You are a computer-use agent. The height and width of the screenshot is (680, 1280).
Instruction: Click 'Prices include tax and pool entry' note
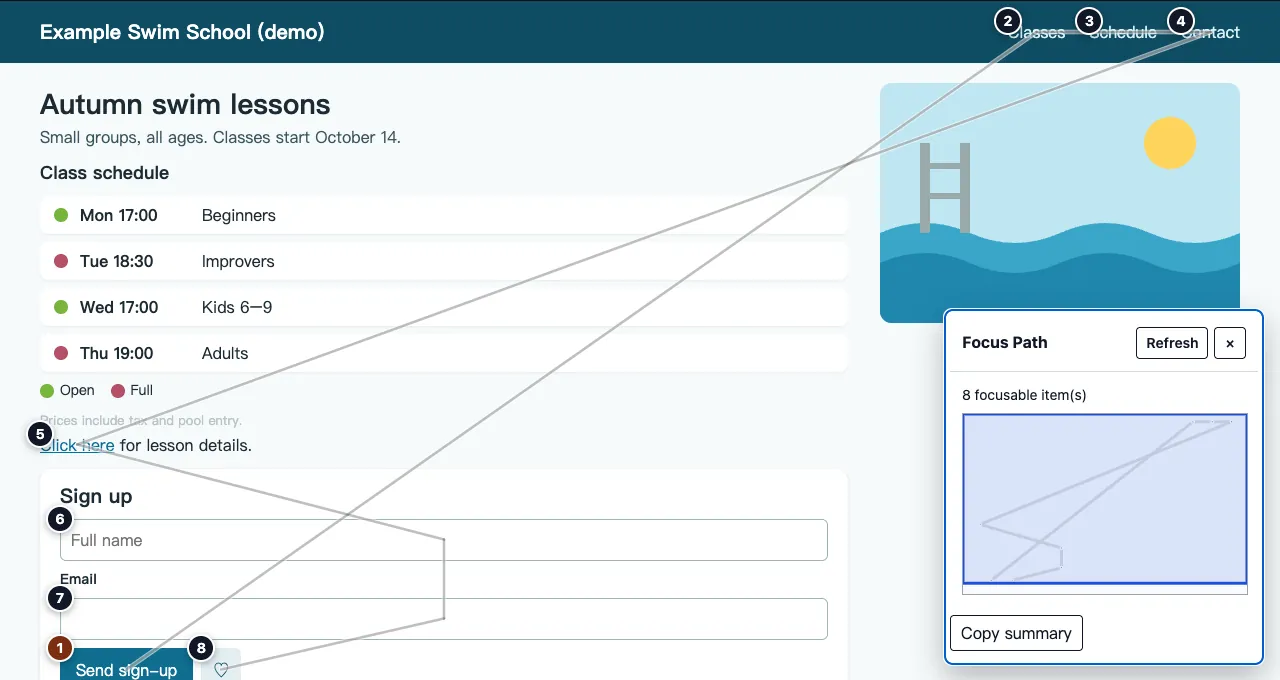click(141, 420)
